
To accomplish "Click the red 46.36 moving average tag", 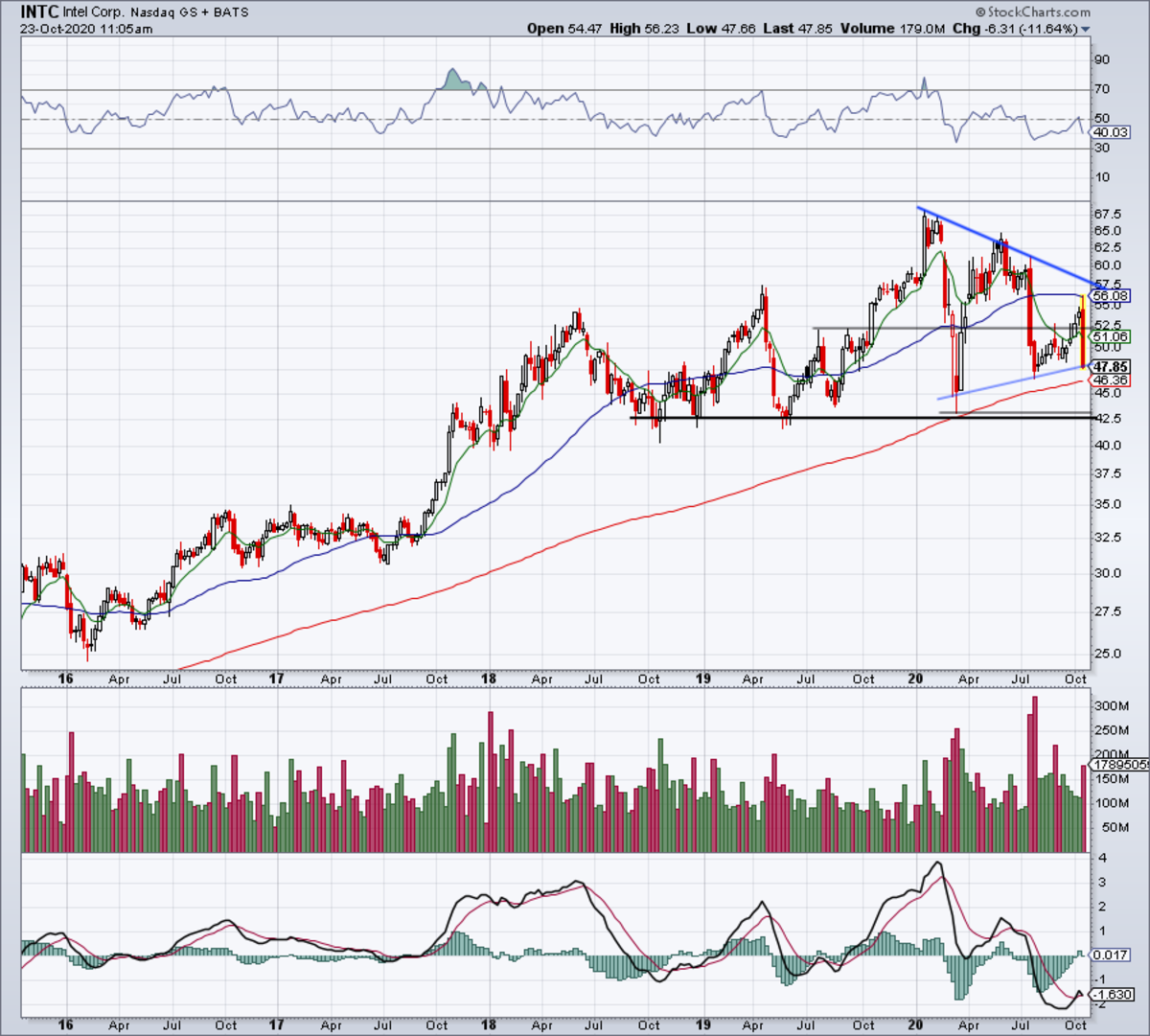I will tap(1111, 380).
